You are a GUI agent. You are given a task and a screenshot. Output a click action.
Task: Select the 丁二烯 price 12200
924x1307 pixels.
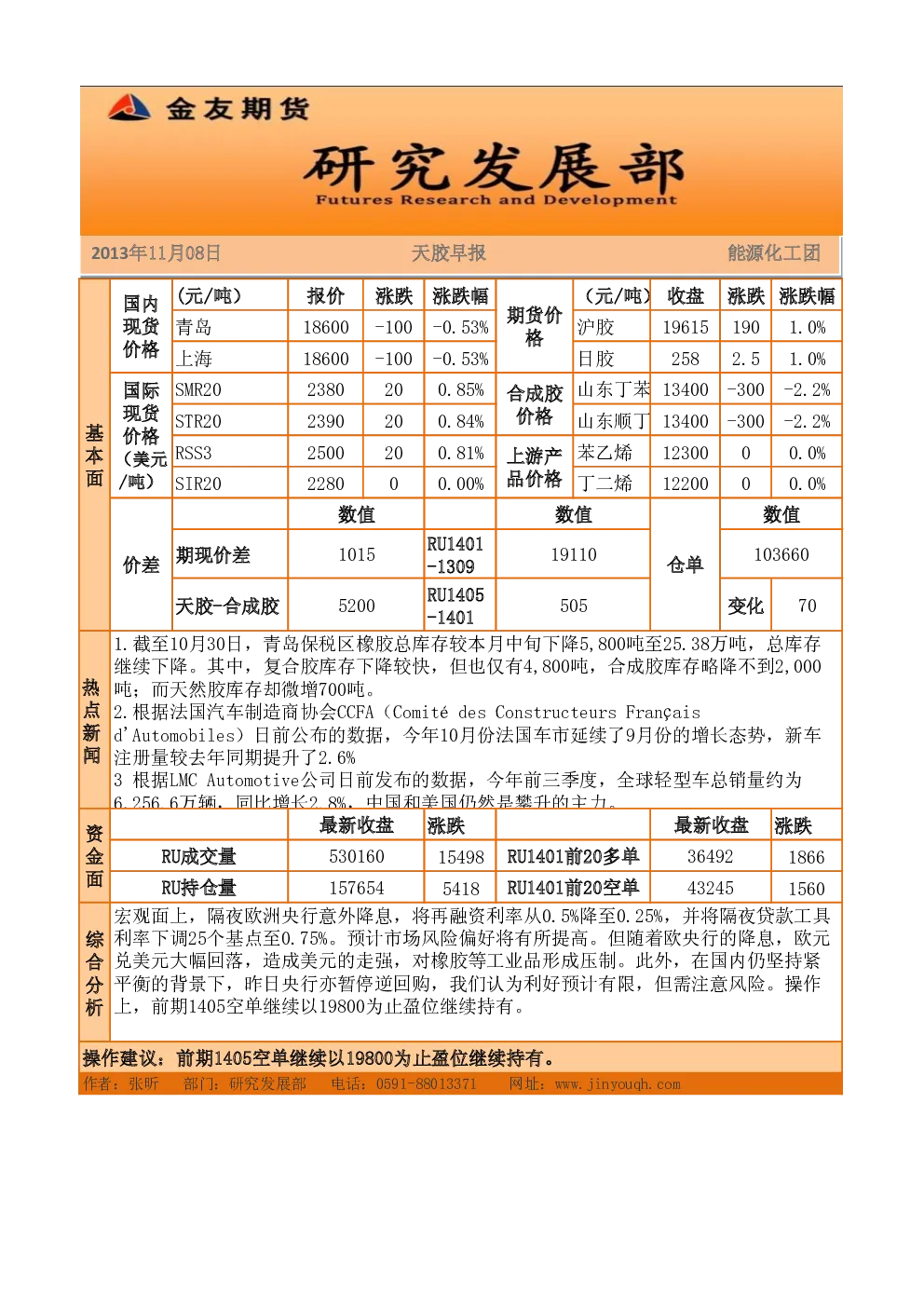pos(686,483)
